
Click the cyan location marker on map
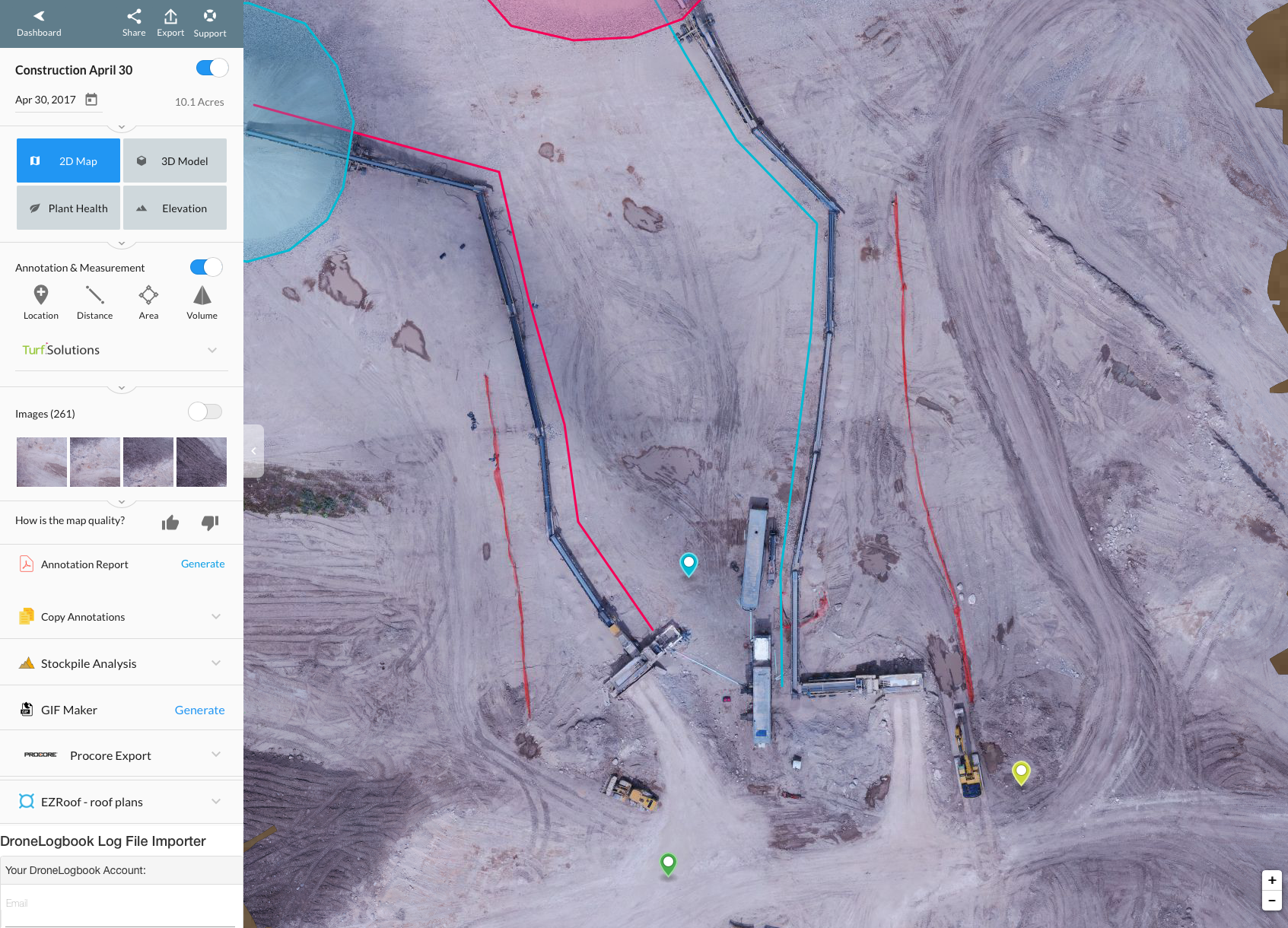[689, 564]
